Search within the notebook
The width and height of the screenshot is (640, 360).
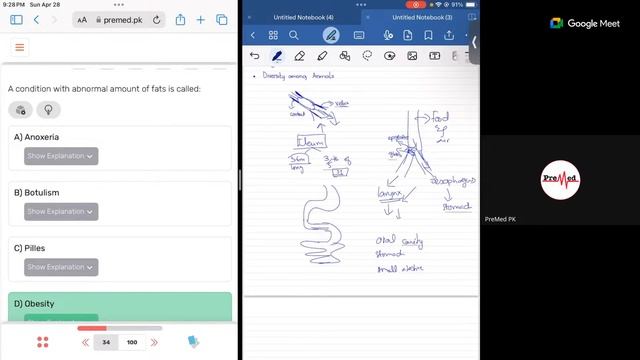tap(293, 36)
